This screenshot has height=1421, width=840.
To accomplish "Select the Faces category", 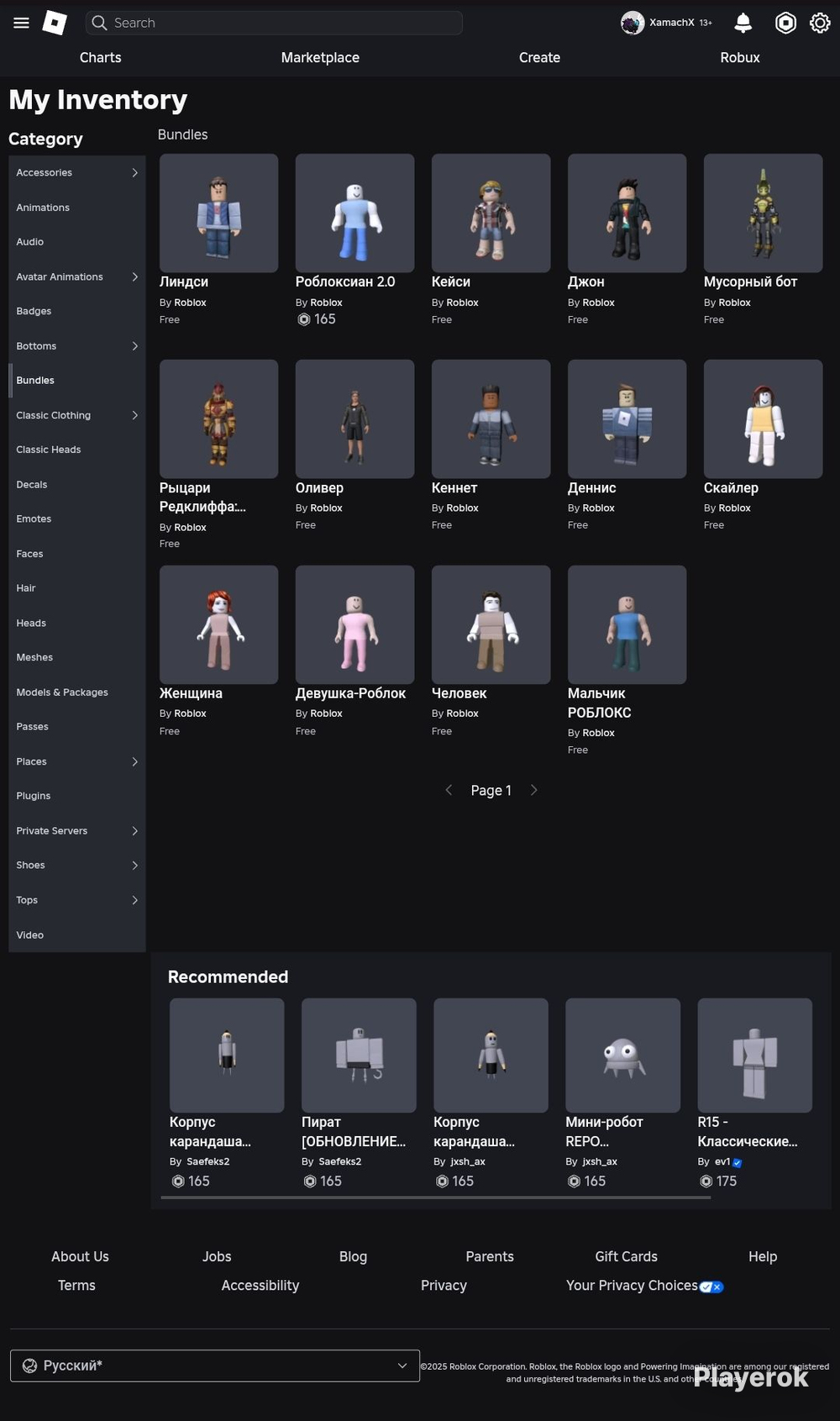I will (77, 554).
